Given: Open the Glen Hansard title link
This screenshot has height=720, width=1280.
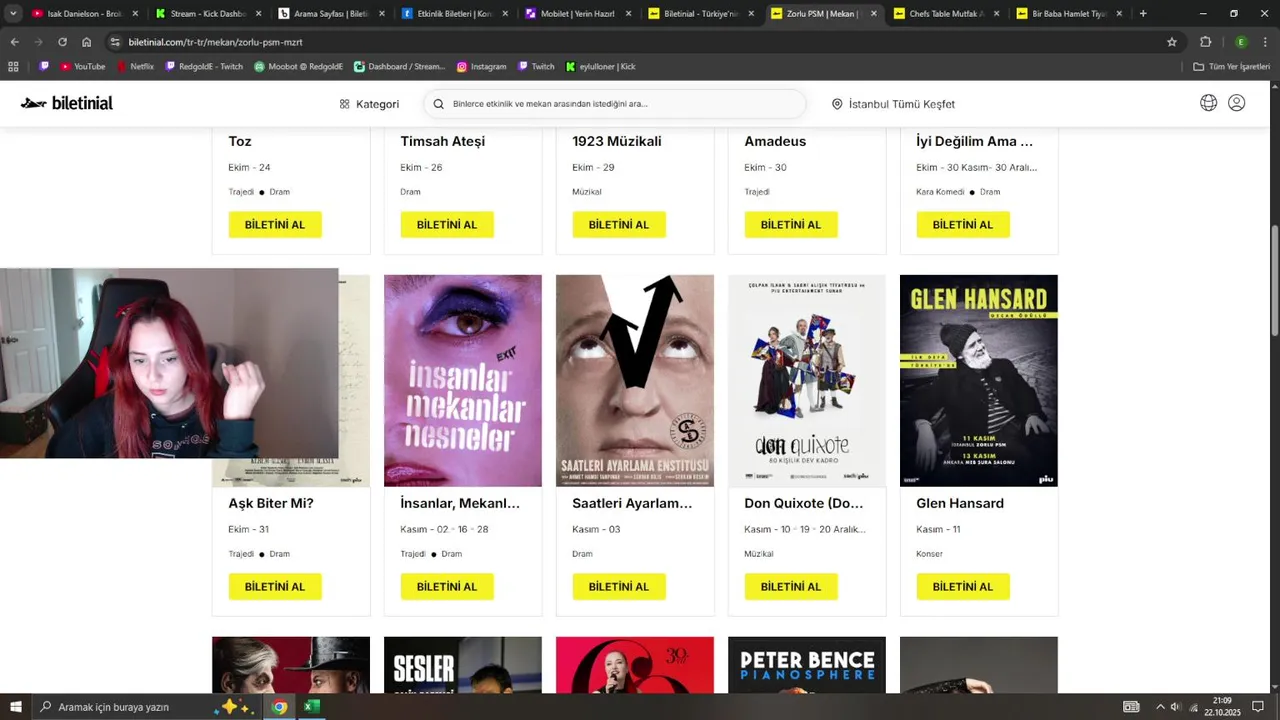Looking at the screenshot, I should click(x=960, y=503).
